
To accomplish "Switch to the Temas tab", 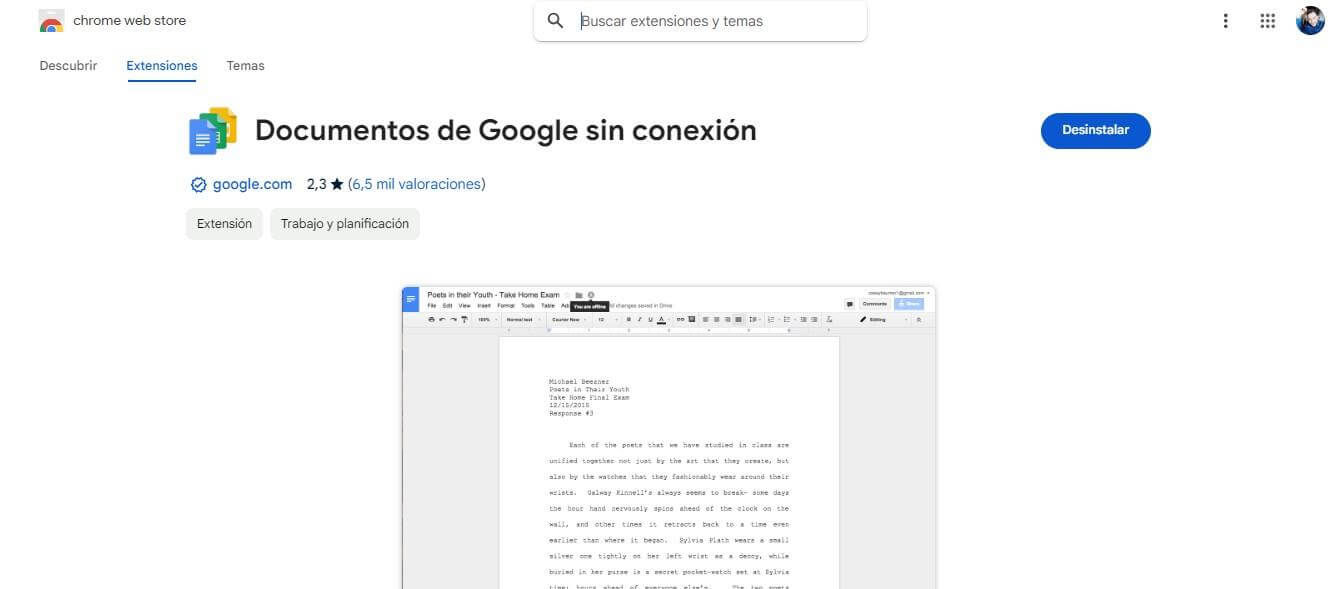I will click(245, 65).
